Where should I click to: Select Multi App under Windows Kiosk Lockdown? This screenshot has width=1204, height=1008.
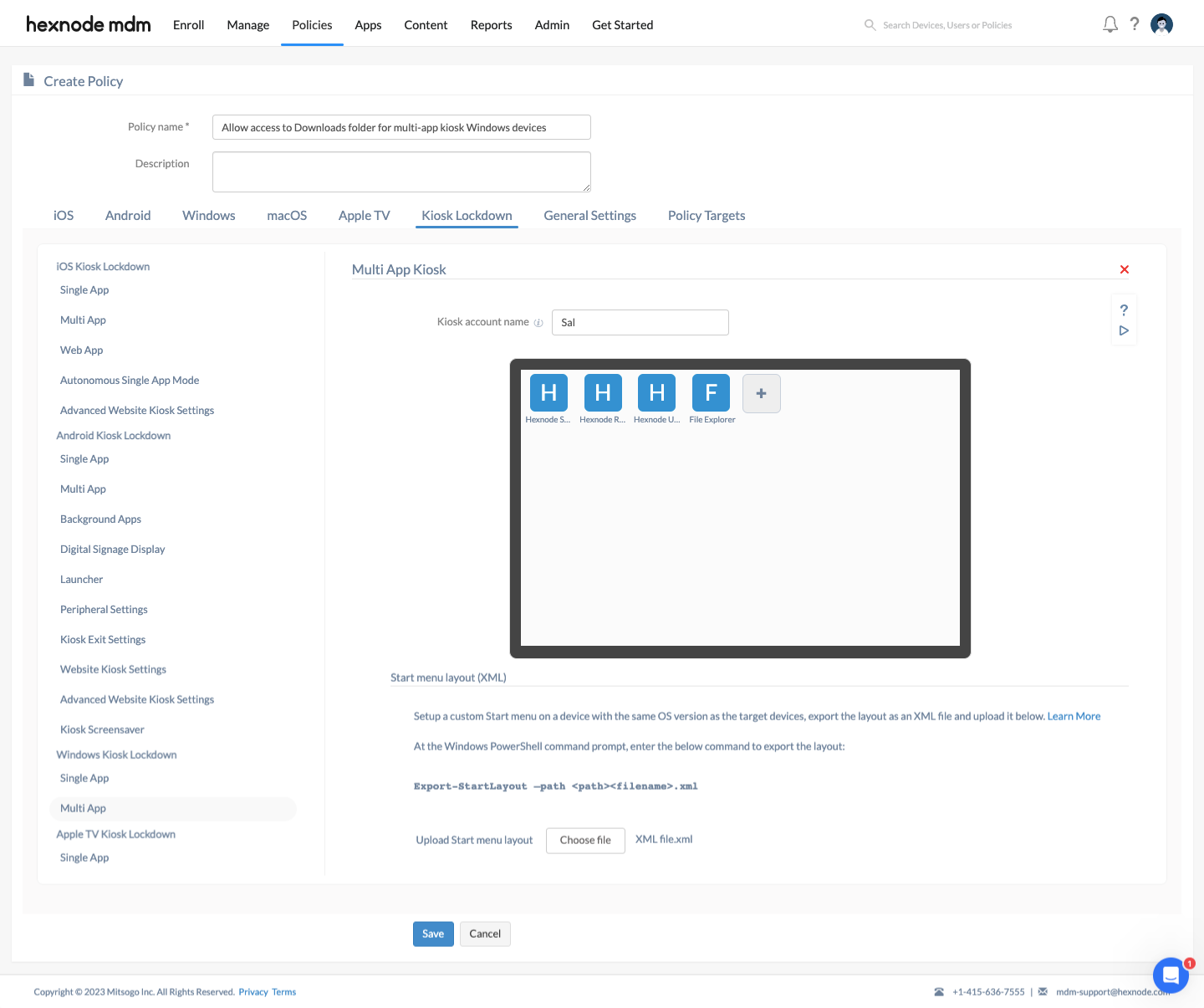173,808
